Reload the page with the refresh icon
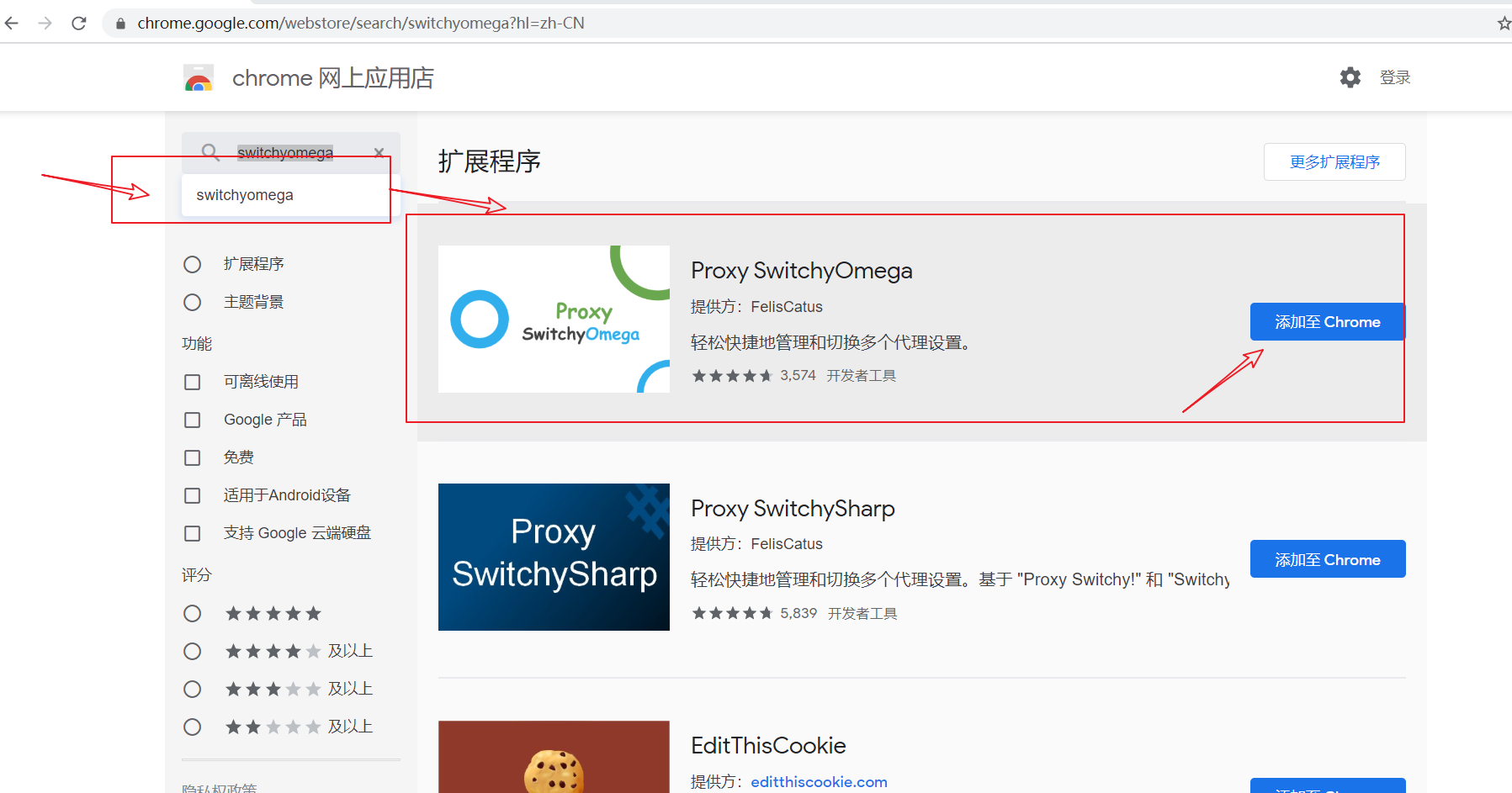The width and height of the screenshot is (1512, 793). (79, 23)
